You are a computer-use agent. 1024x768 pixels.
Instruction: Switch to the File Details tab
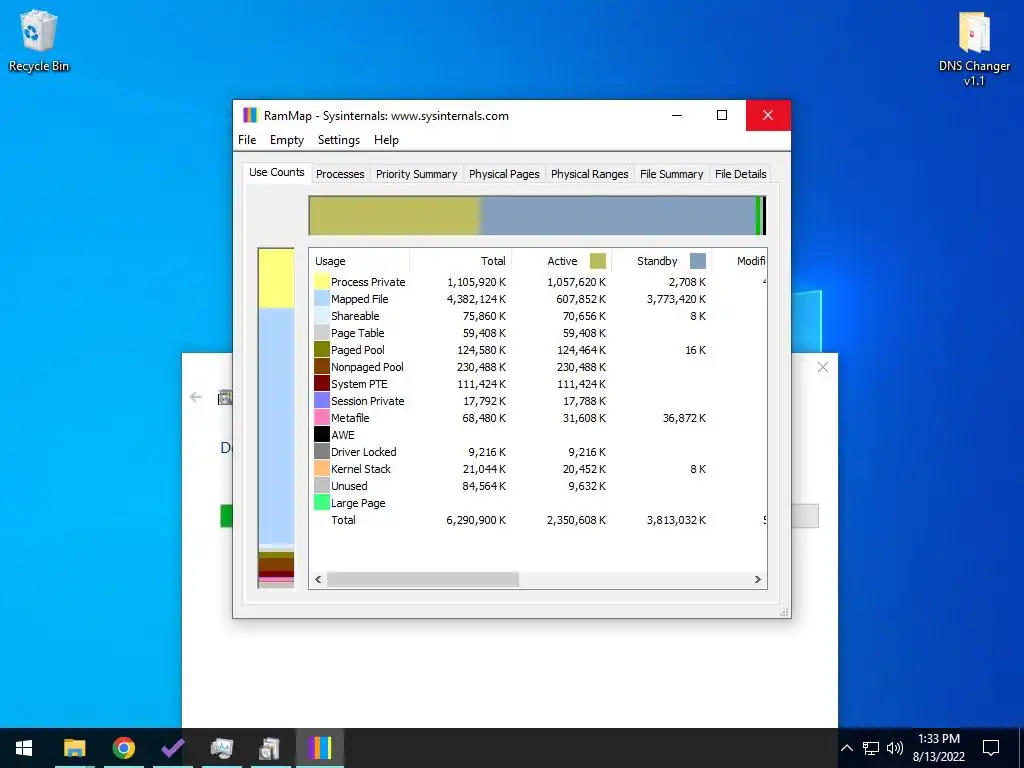(x=741, y=174)
